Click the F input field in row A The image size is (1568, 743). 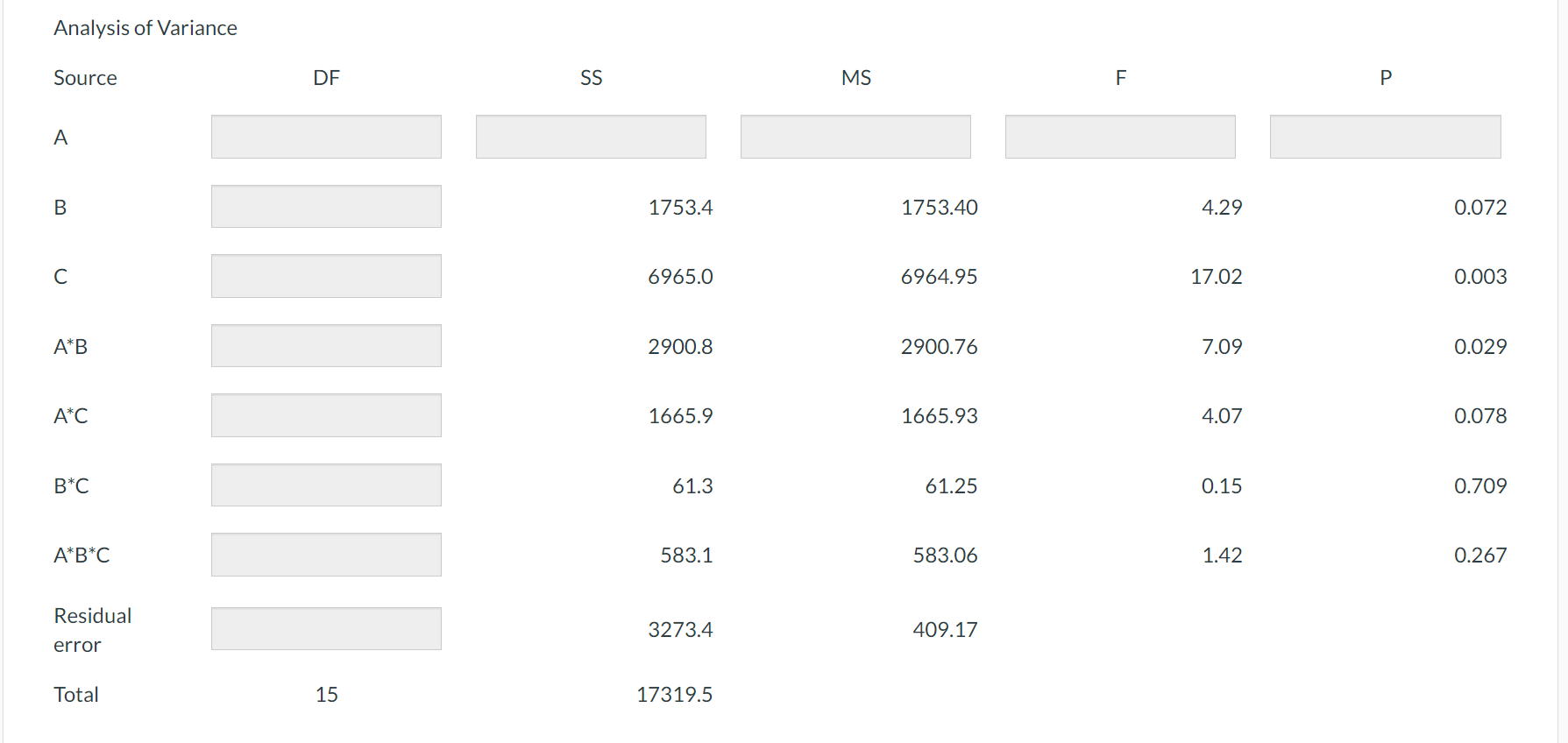(x=1120, y=136)
